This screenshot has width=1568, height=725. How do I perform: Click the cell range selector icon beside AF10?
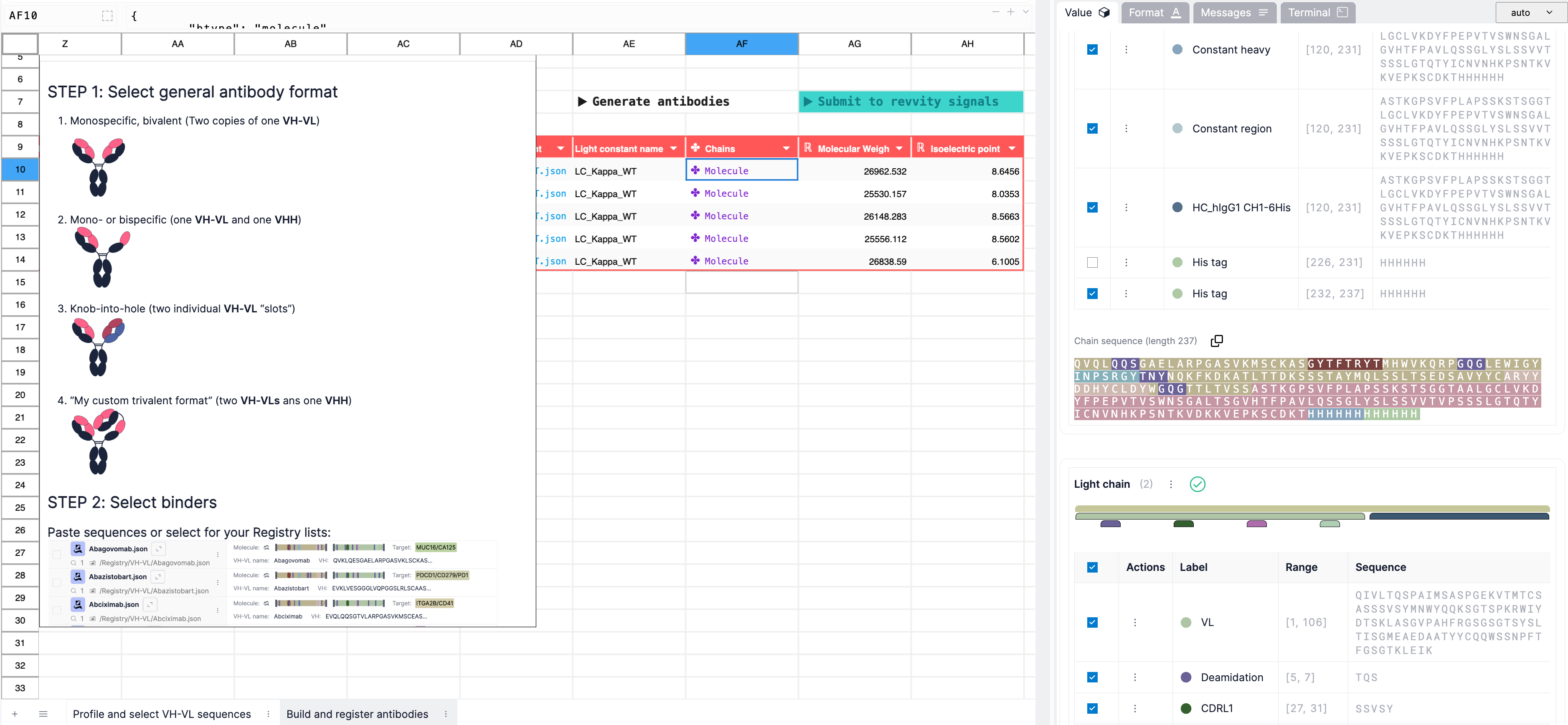107,16
